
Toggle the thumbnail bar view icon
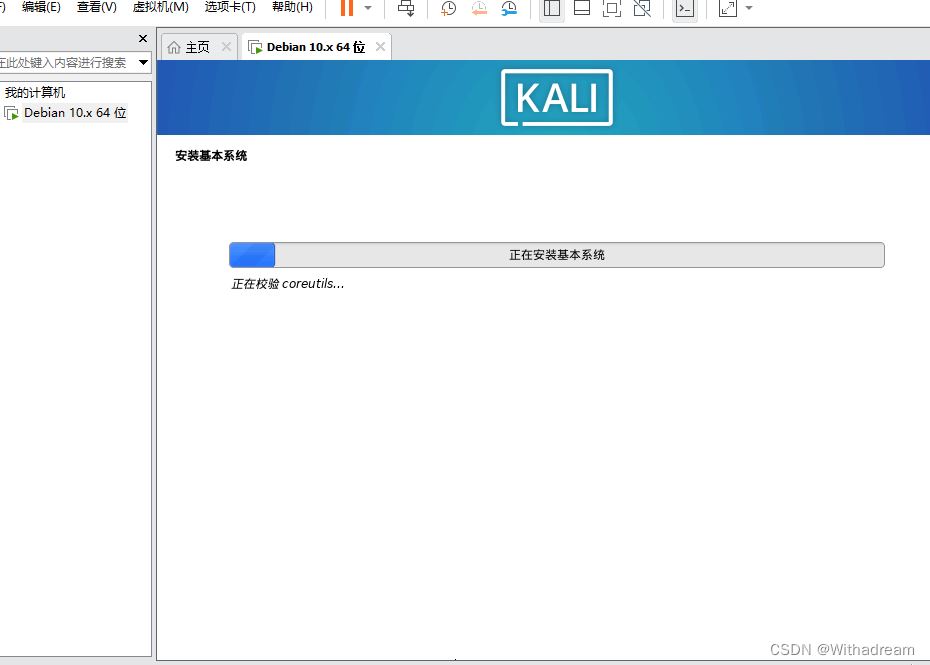point(582,8)
